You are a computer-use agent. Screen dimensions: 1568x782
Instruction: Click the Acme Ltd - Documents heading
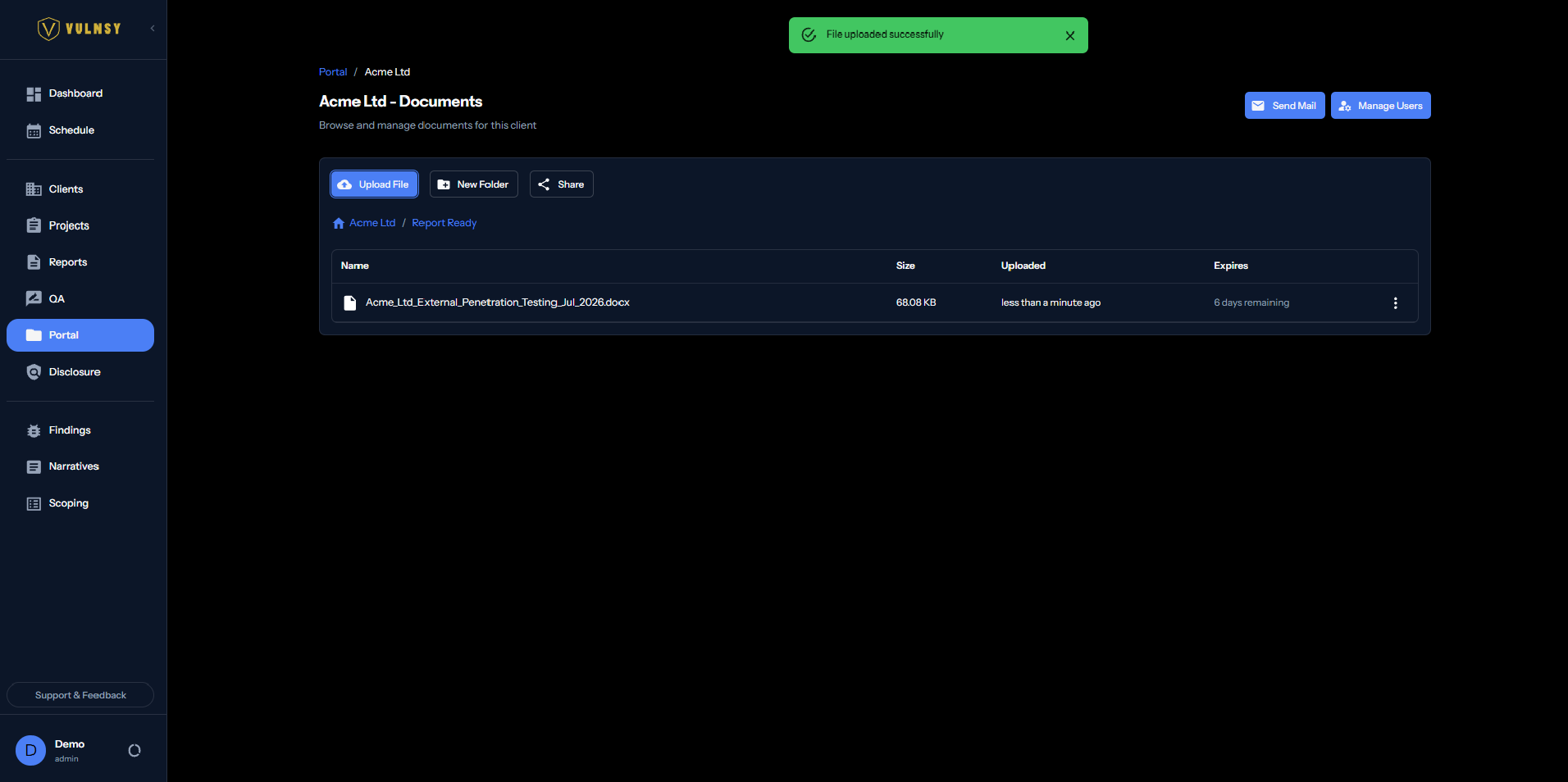coord(400,102)
